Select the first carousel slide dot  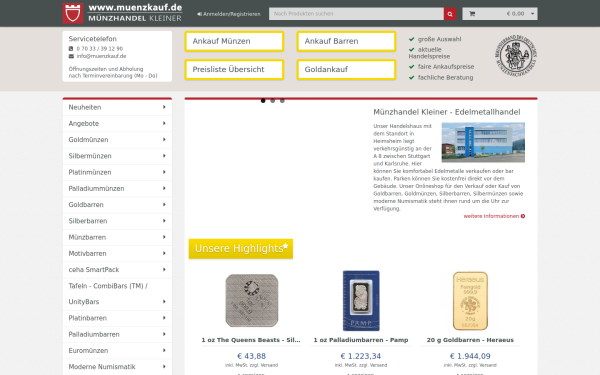pos(263,101)
